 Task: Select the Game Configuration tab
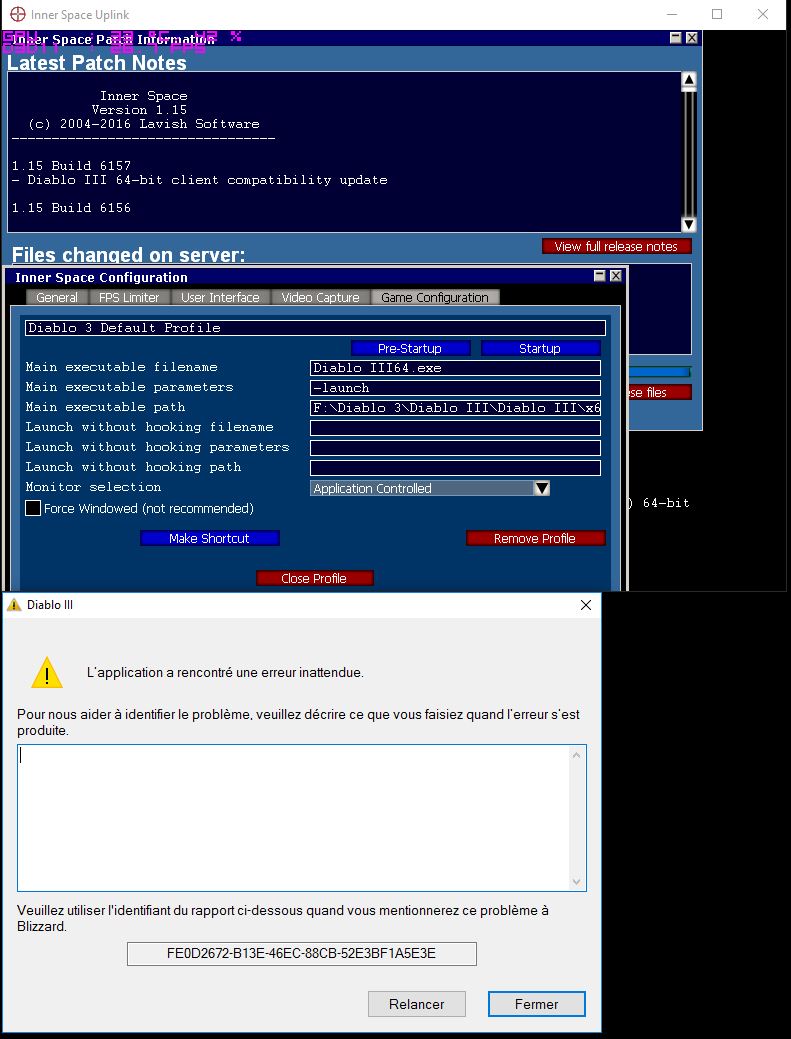tap(435, 298)
